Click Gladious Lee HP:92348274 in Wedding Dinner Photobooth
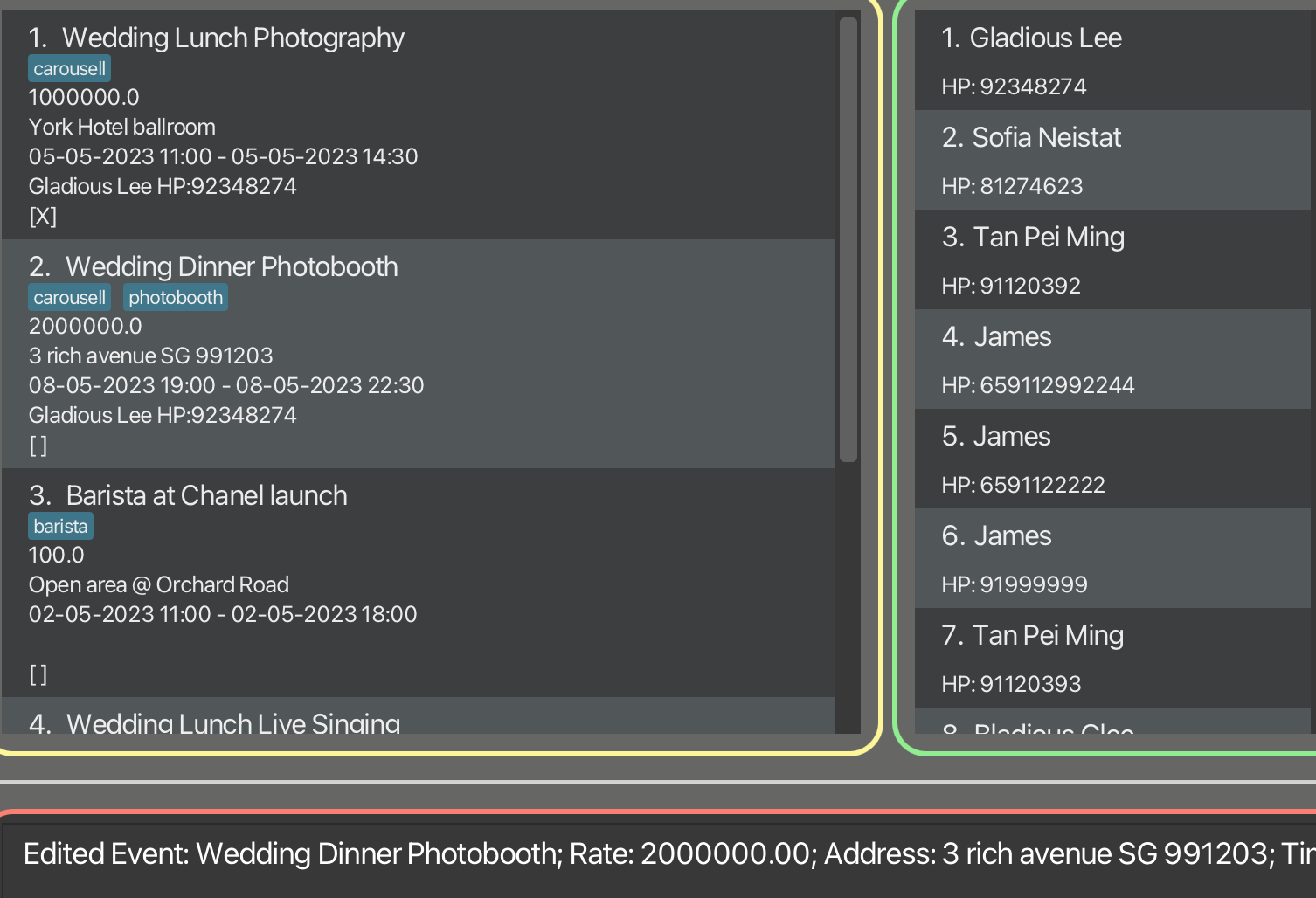Viewport: 1316px width, 898px height. 163,415
